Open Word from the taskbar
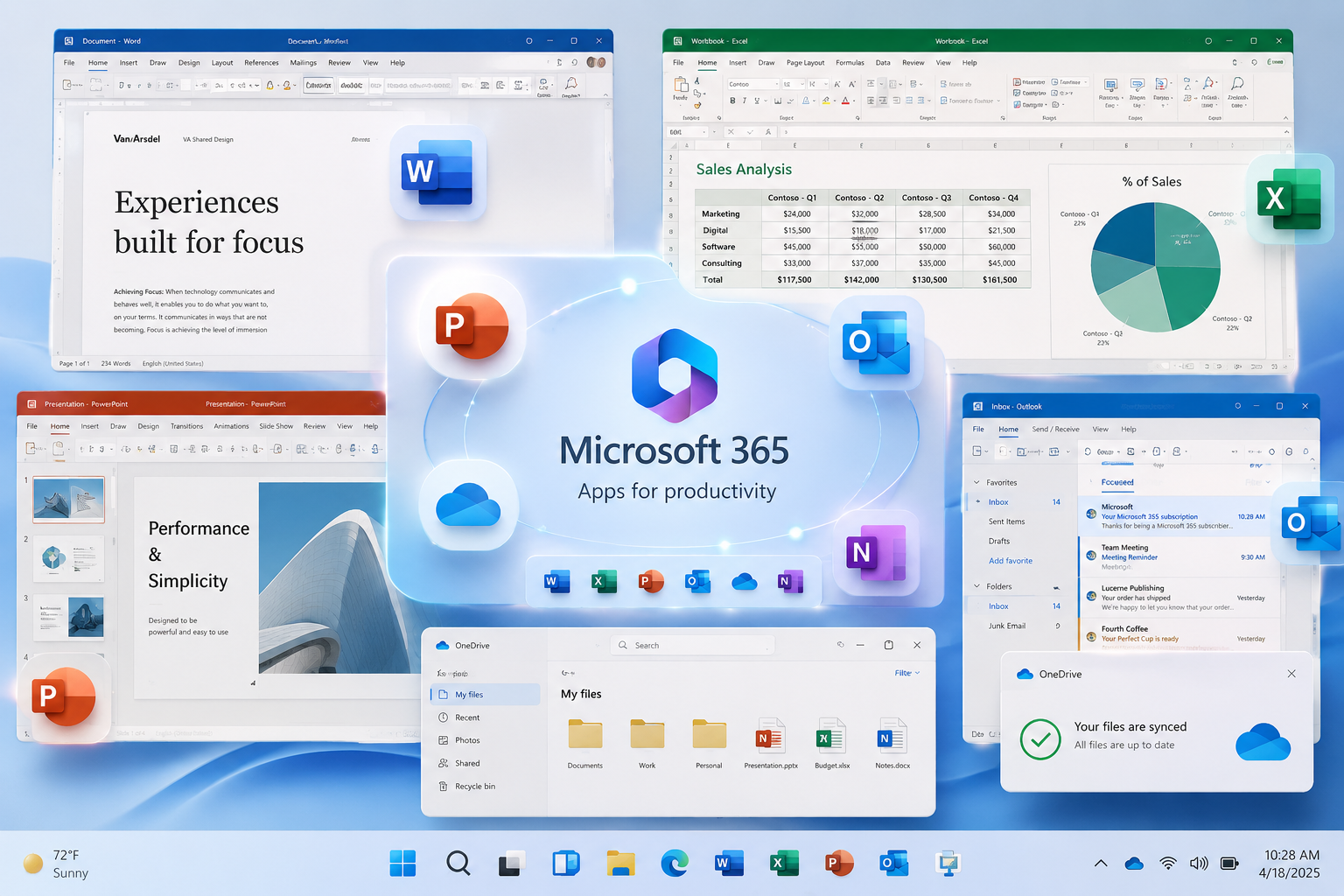1344x896 pixels. (x=728, y=864)
